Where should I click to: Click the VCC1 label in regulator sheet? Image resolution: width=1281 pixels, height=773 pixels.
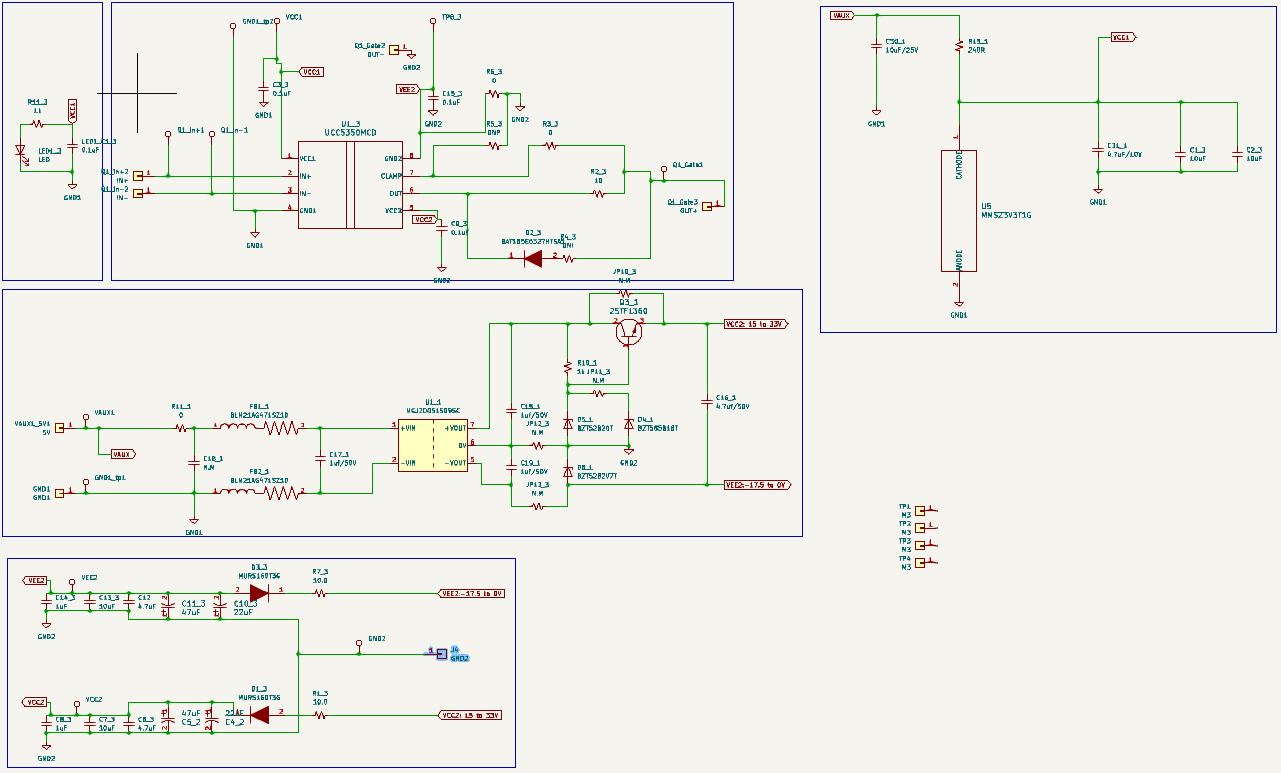(1124, 38)
